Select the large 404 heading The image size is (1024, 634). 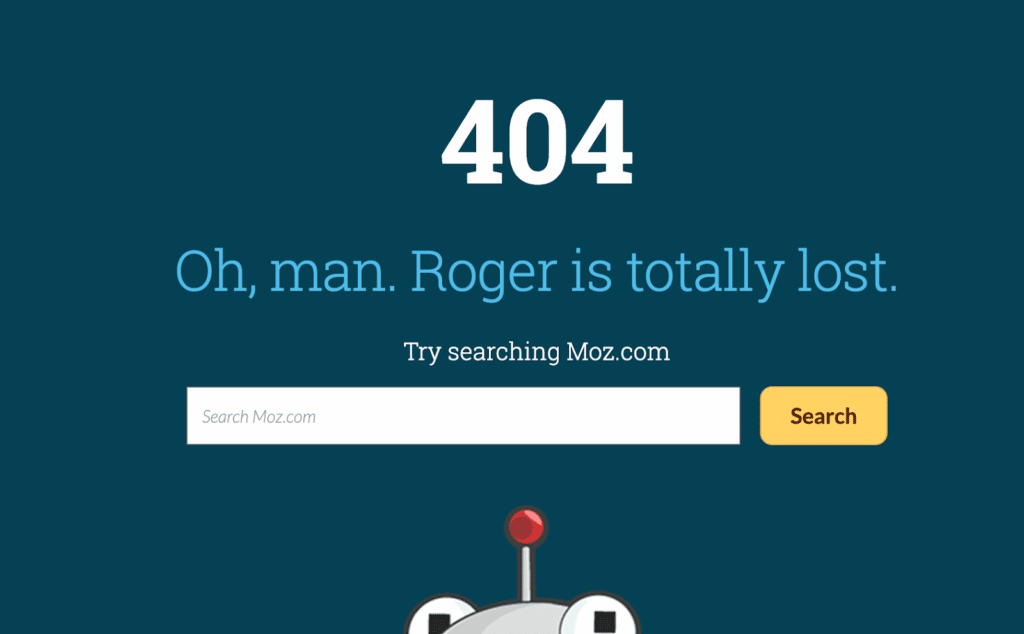(x=537, y=142)
